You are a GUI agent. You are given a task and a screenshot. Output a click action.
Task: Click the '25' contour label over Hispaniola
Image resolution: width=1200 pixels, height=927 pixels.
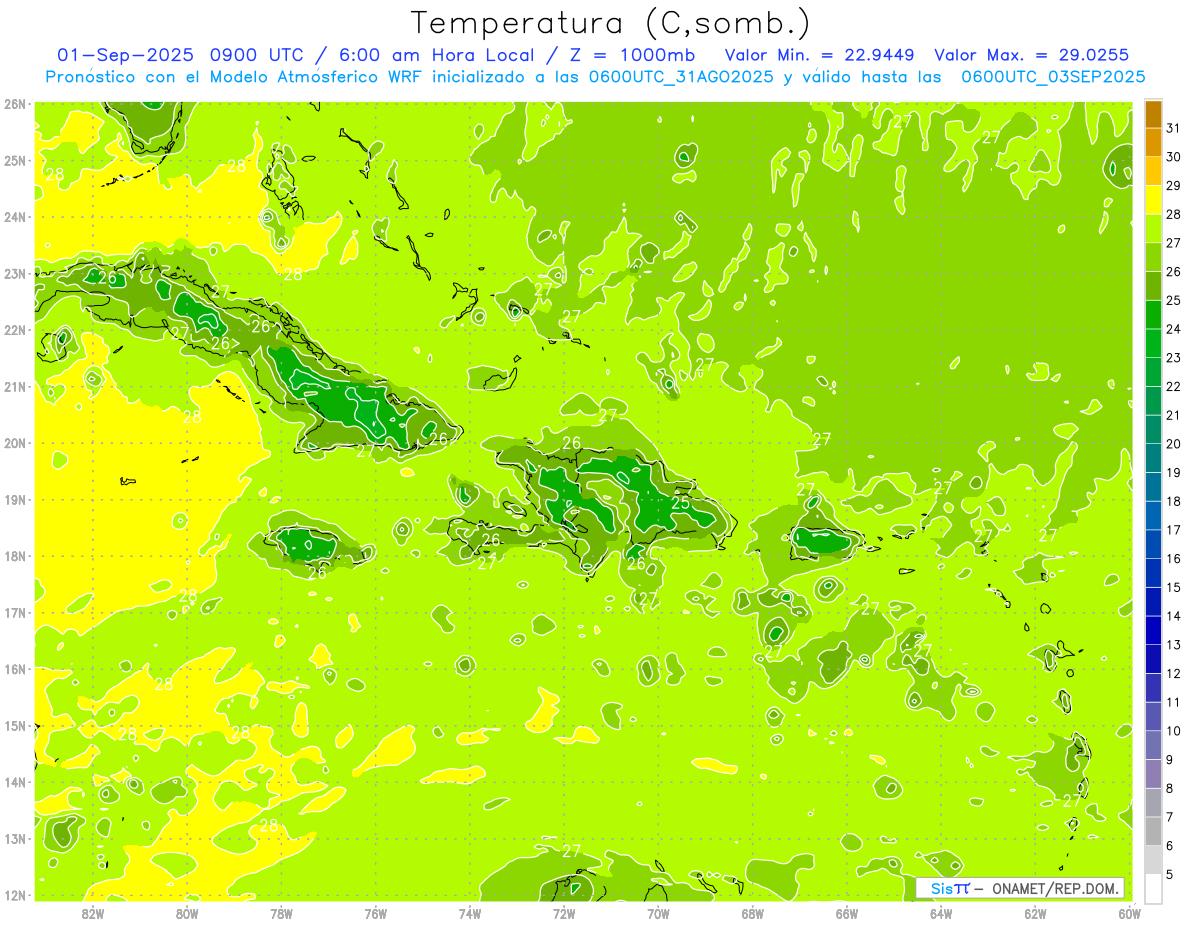coord(680,504)
